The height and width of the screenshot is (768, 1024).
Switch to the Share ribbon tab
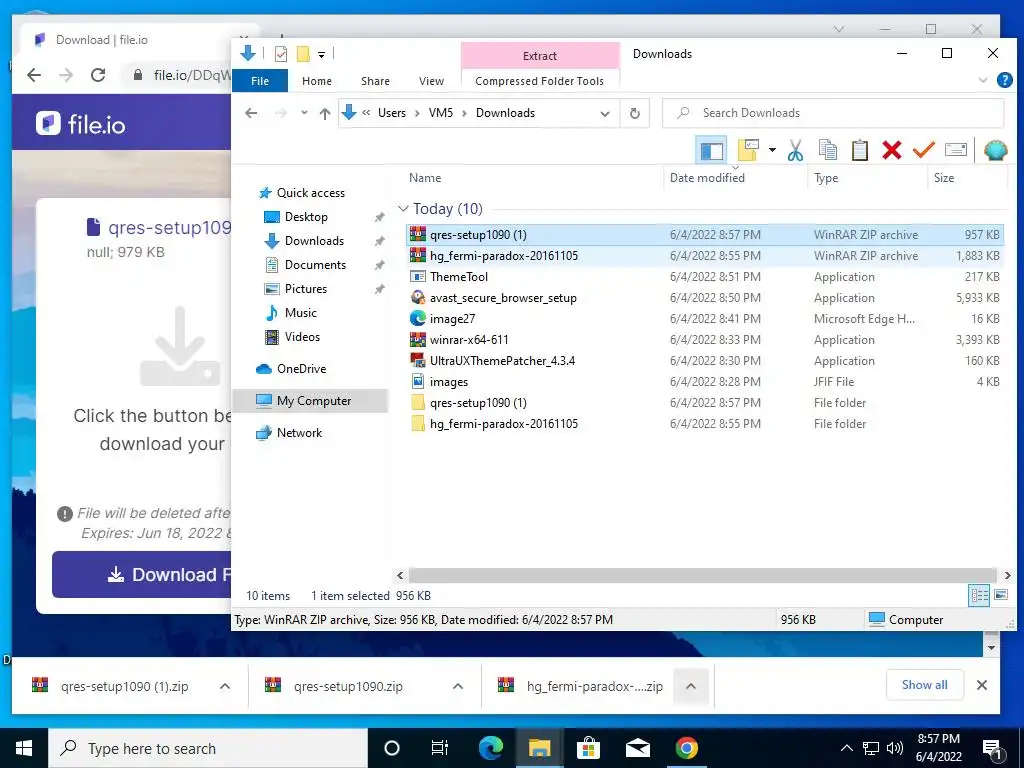[376, 81]
